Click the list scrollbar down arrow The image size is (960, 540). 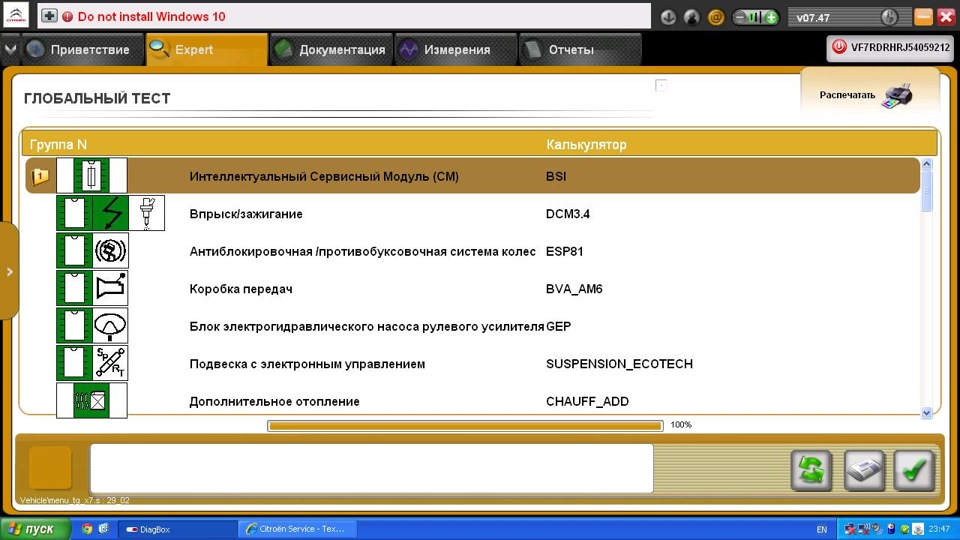pos(926,413)
